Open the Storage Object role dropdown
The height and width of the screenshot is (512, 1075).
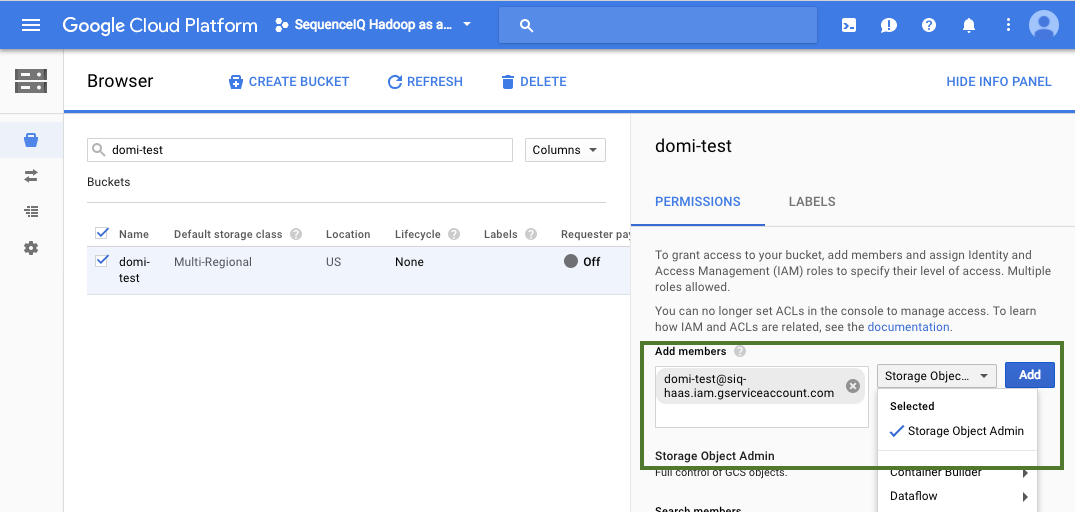tap(936, 376)
